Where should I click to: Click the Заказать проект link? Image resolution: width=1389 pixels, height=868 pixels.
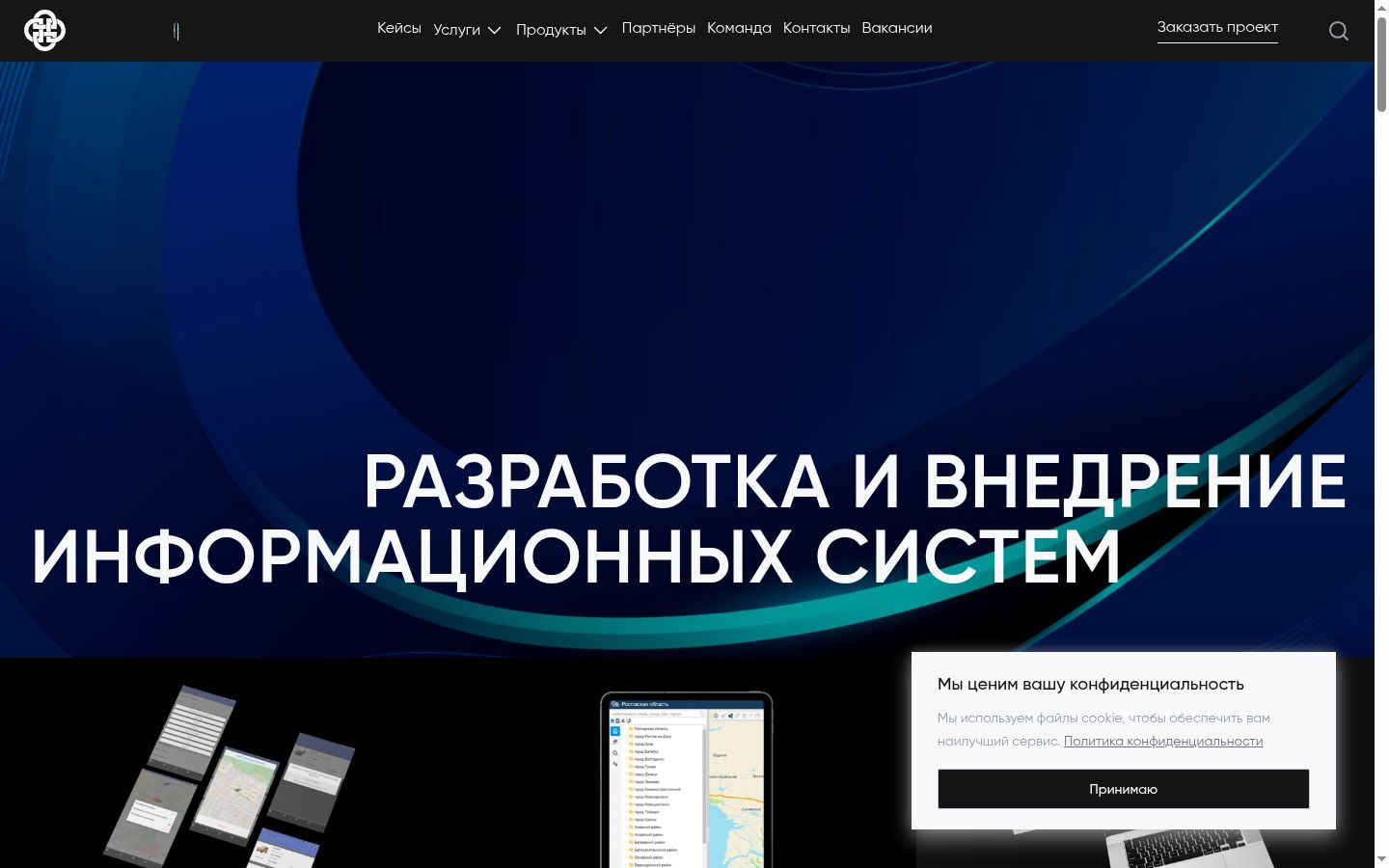1217,28
